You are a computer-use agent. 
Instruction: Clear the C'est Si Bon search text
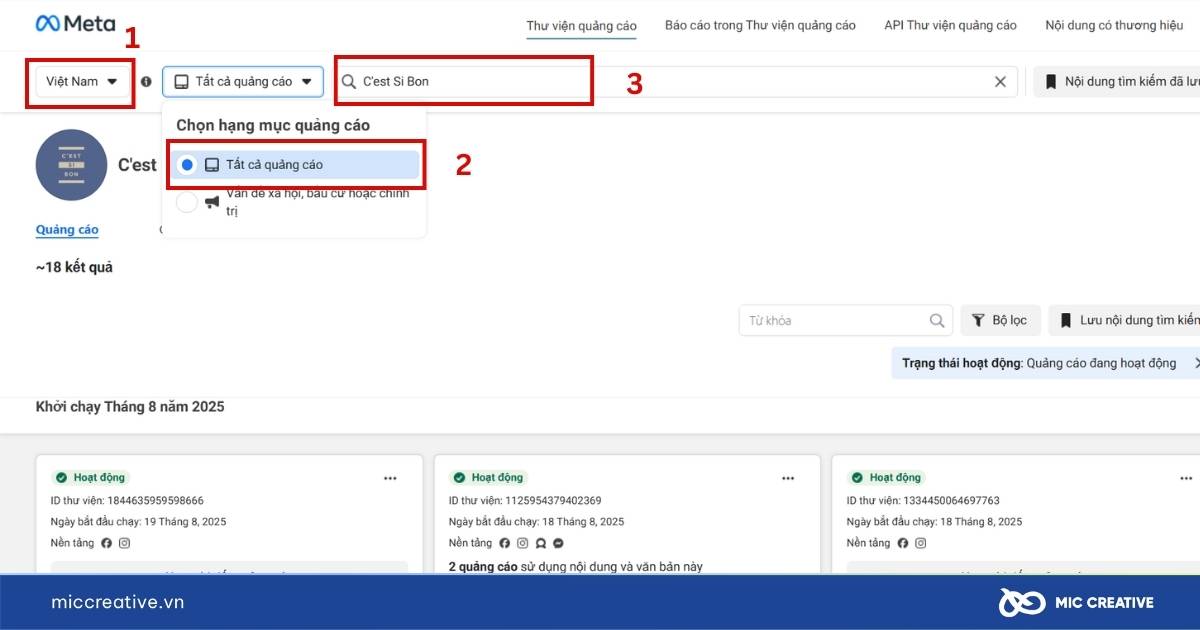[x=1000, y=82]
